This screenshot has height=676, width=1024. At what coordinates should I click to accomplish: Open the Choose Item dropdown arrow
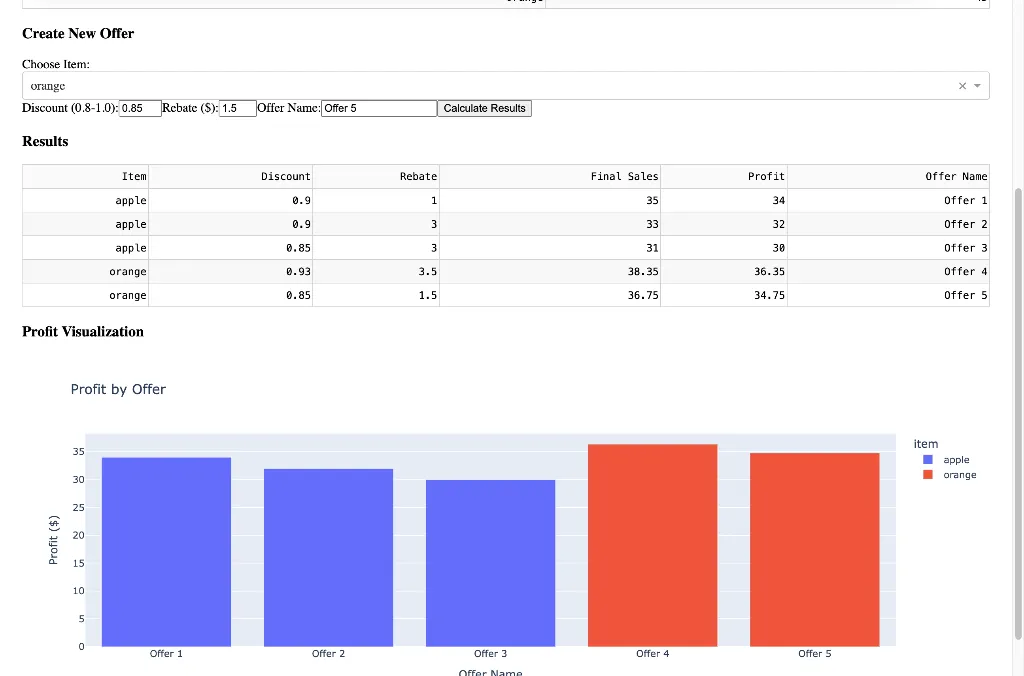pos(977,86)
